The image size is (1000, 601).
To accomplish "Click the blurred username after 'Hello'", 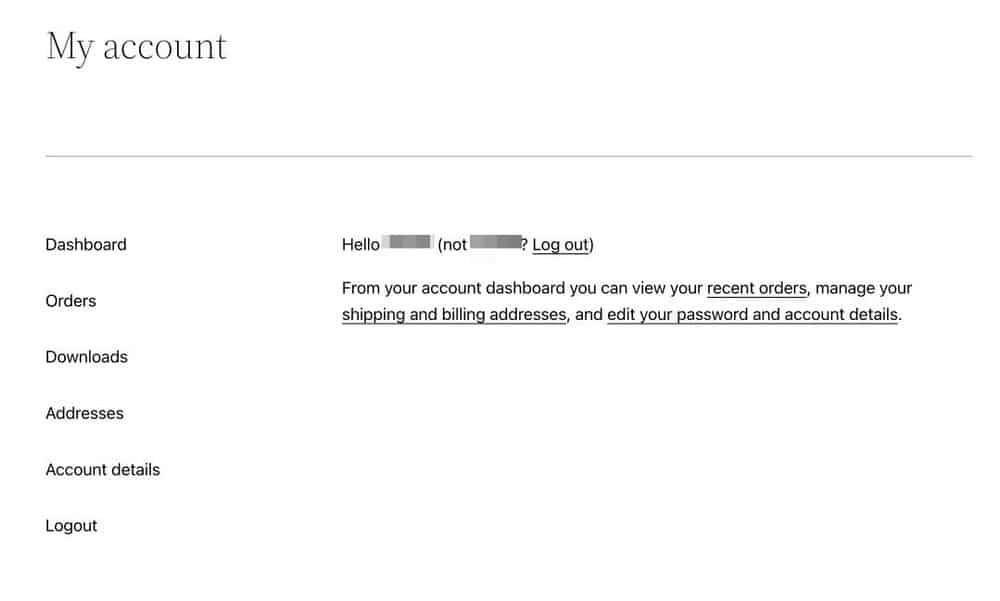I will pos(408,242).
